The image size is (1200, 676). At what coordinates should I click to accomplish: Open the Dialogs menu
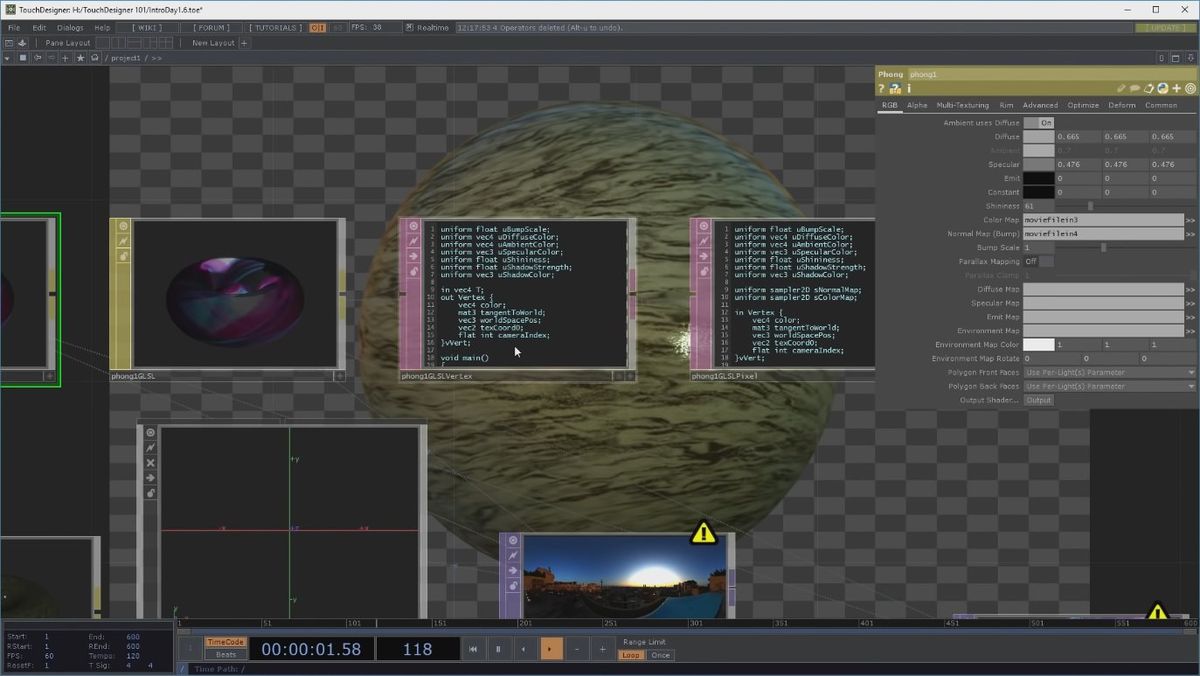(70, 28)
